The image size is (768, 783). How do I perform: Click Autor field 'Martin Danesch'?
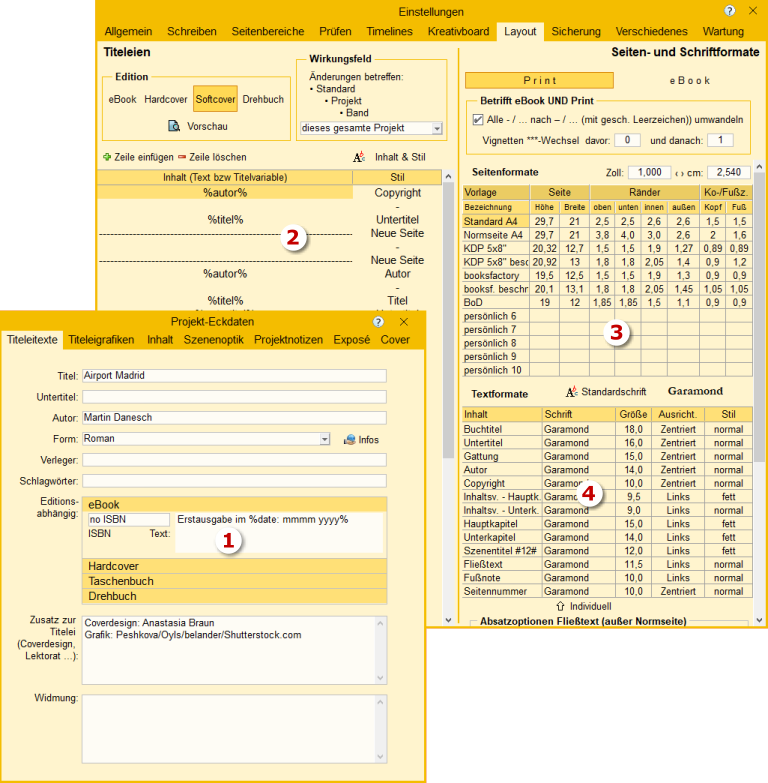coord(234,417)
